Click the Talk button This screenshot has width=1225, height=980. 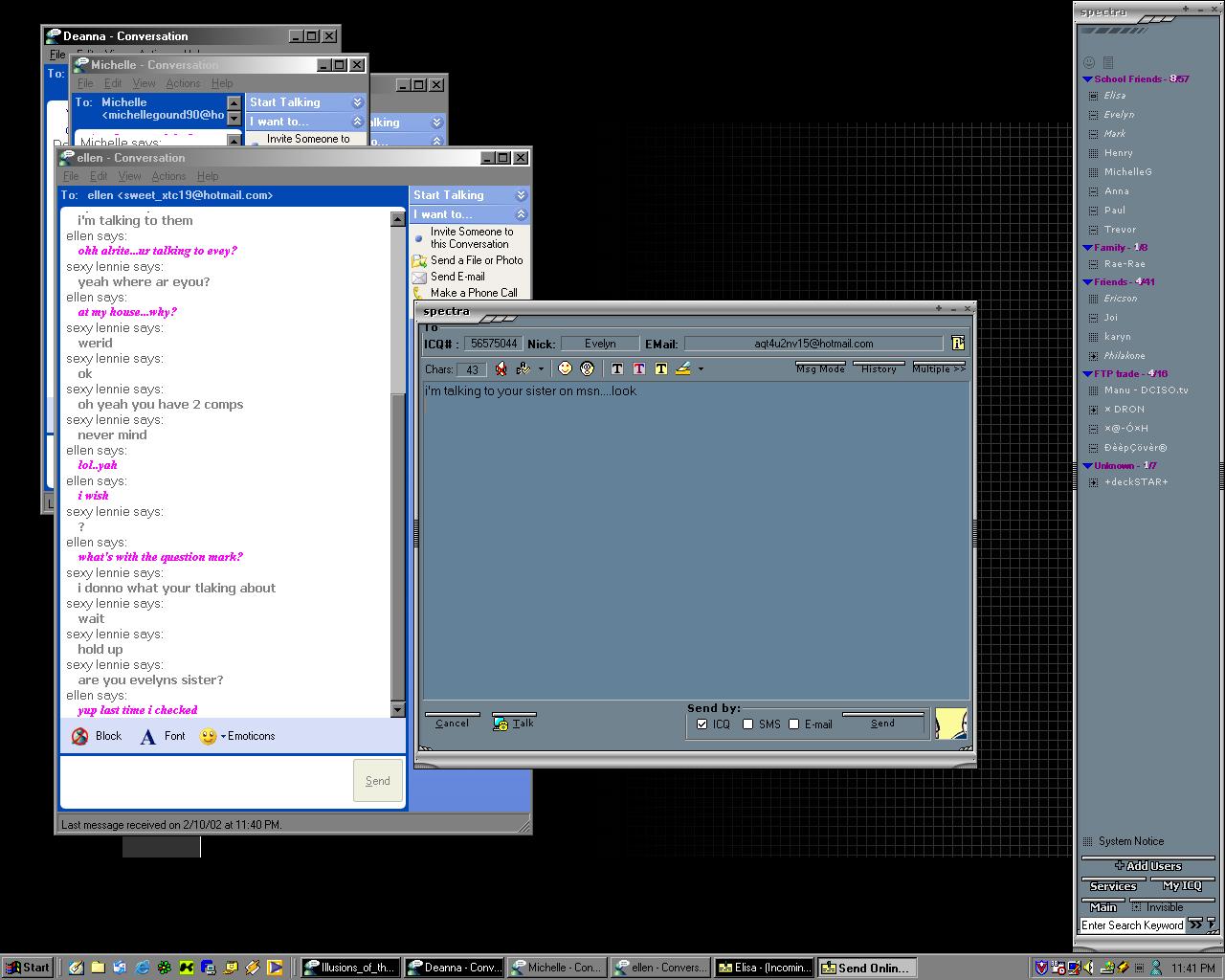tap(514, 723)
